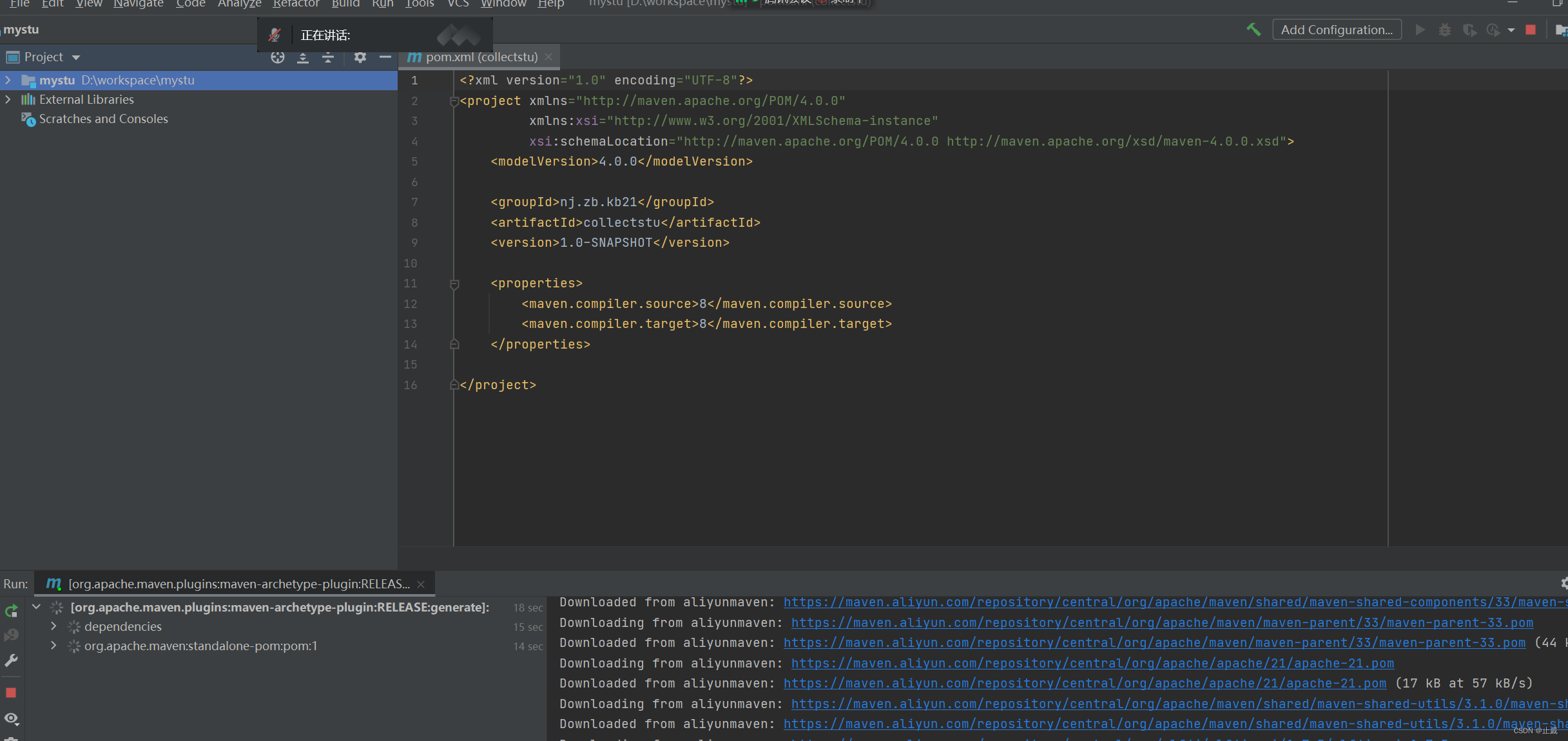The height and width of the screenshot is (741, 1568).
Task: Toggle the eye view options in Run panel
Action: pyautogui.click(x=11, y=718)
